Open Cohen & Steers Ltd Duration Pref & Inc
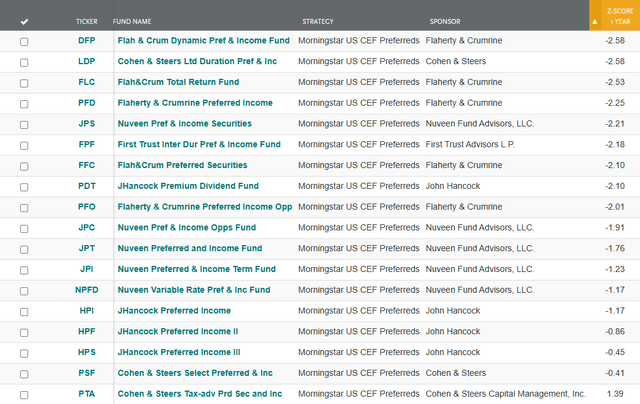 [197, 61]
